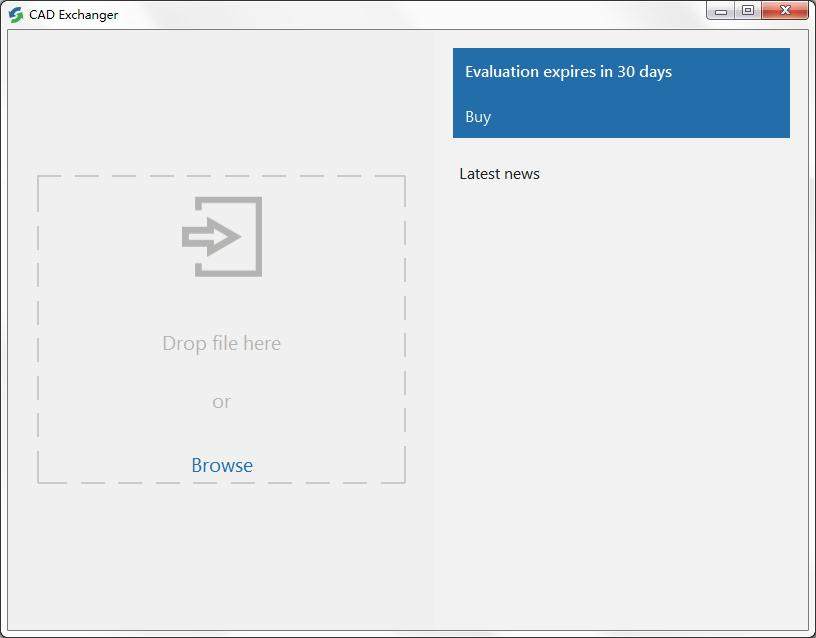Open the Browse file dialog
Viewport: 816px width, 638px height.
(221, 465)
